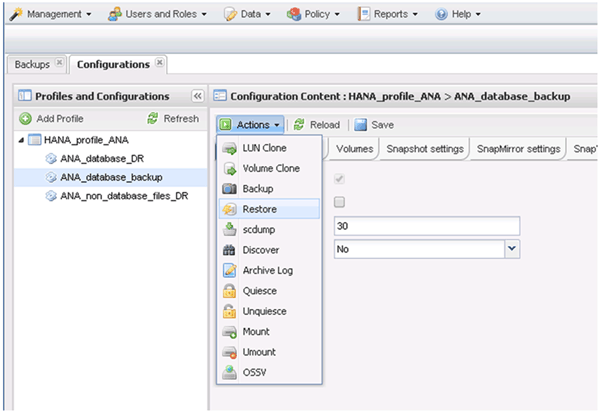Click the Configuration Content header icon
This screenshot has height=413, width=600.
tap(220, 96)
